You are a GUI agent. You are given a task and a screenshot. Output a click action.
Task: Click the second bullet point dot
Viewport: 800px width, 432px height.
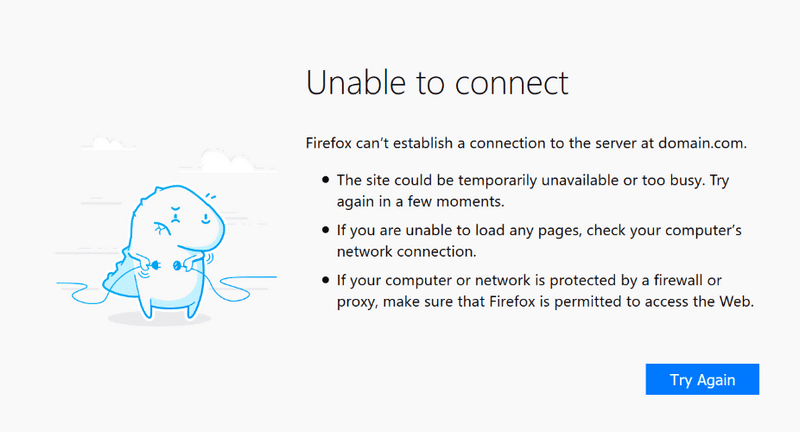324,230
